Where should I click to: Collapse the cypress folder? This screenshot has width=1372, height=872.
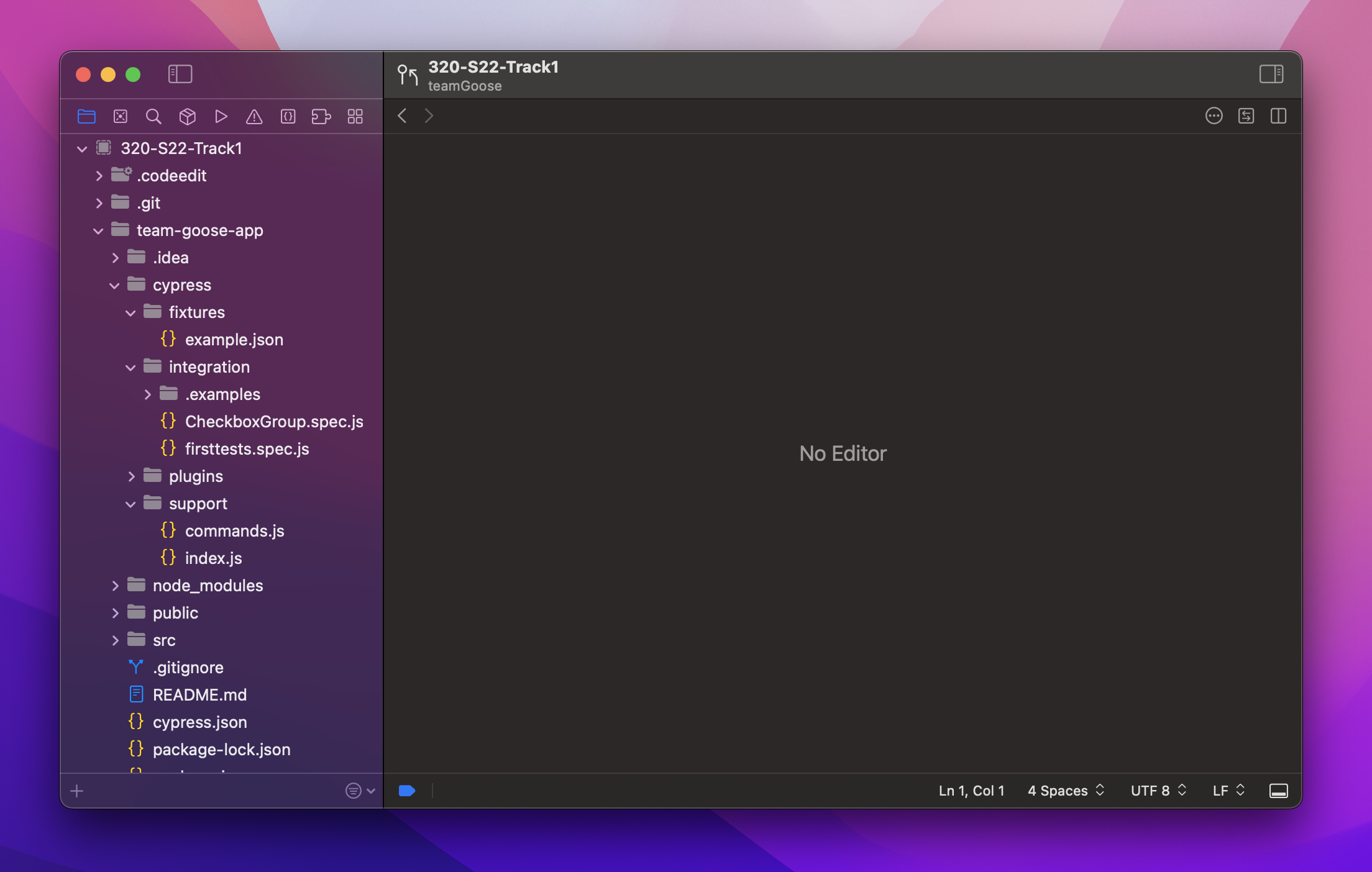(x=115, y=284)
